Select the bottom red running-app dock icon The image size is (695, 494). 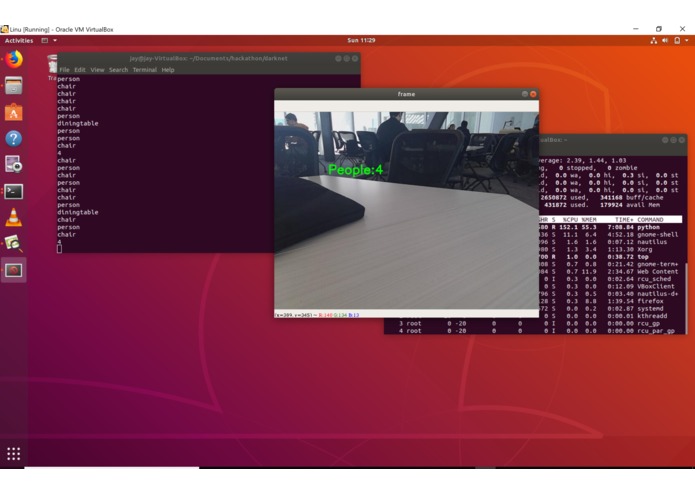tap(14, 270)
